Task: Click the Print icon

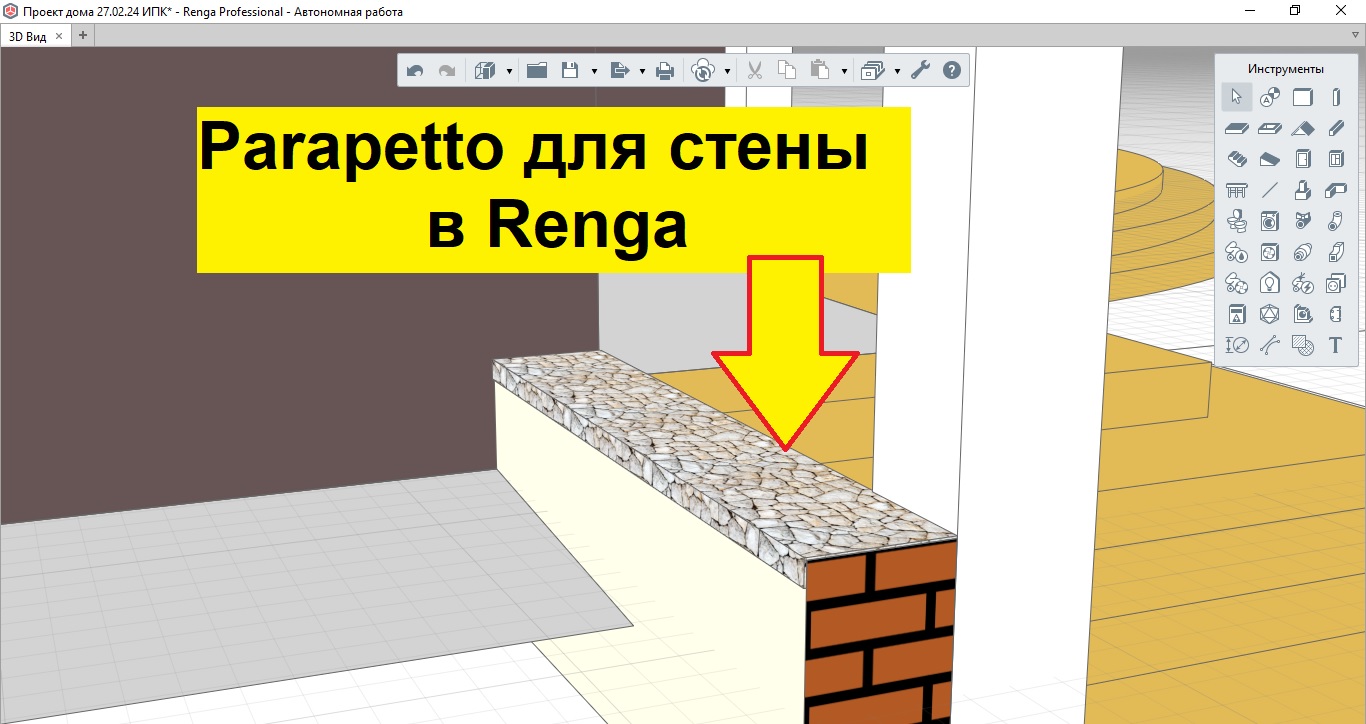Action: [664, 71]
